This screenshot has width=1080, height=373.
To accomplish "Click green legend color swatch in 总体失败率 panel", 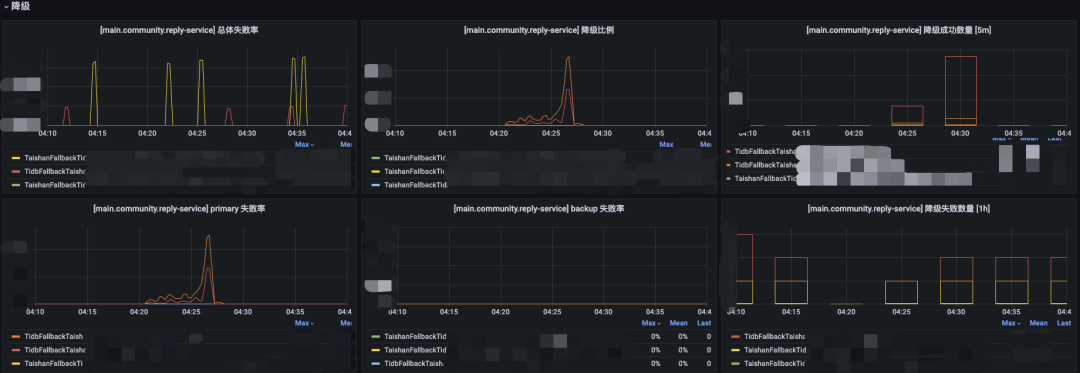I will [16, 185].
